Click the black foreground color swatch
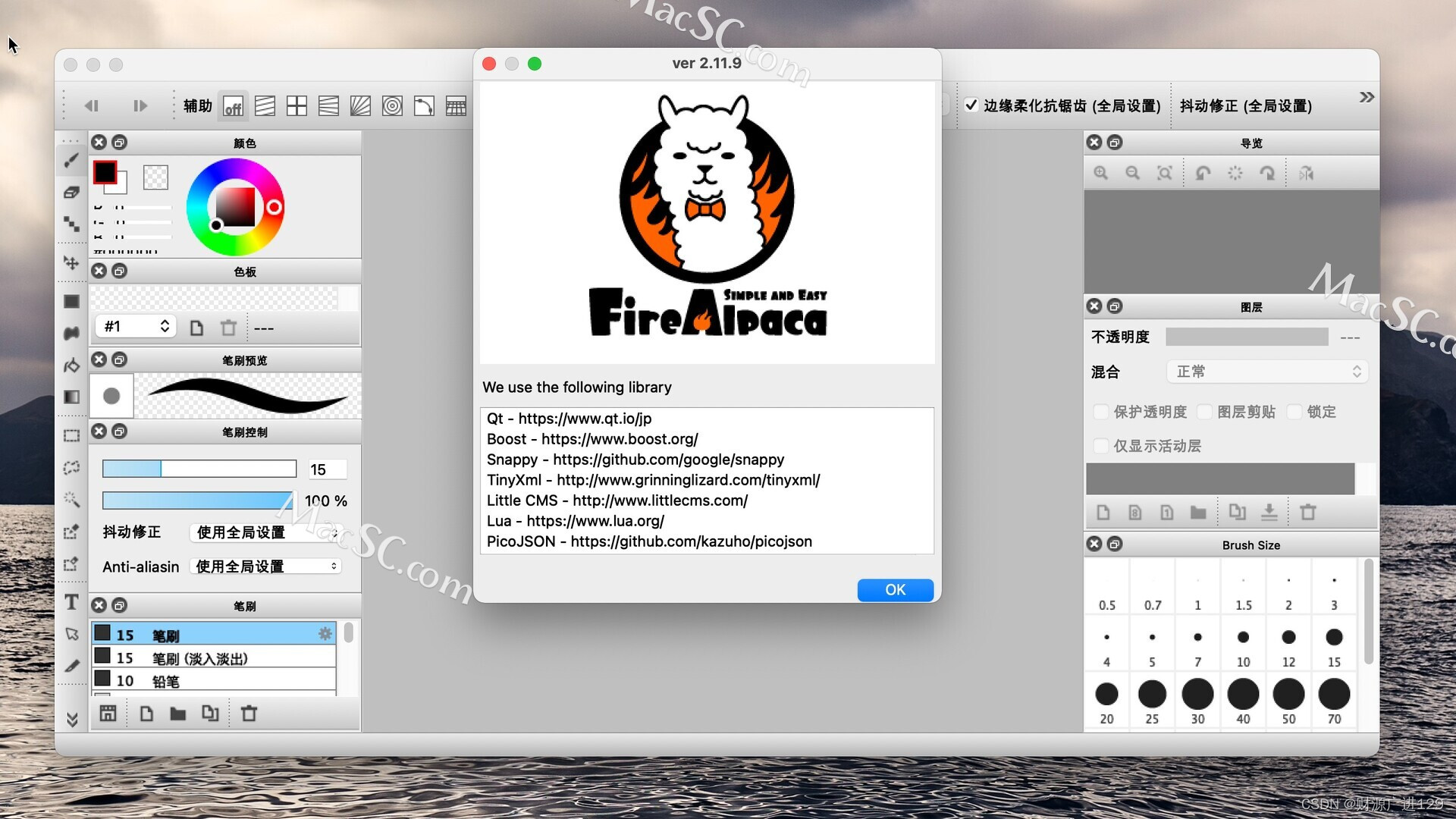 point(105,173)
